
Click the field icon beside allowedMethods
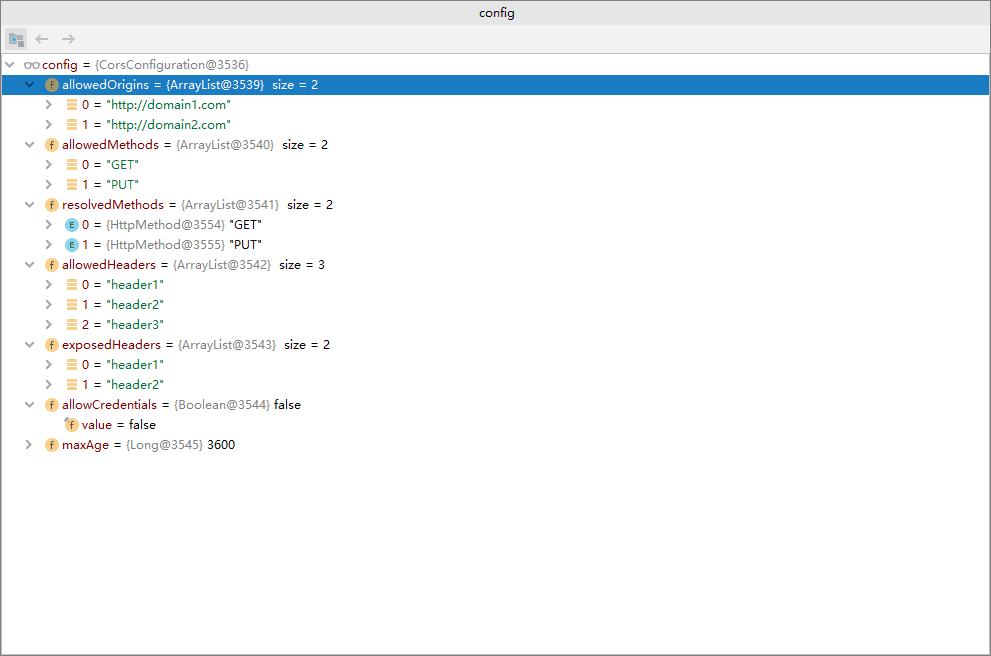(x=52, y=145)
